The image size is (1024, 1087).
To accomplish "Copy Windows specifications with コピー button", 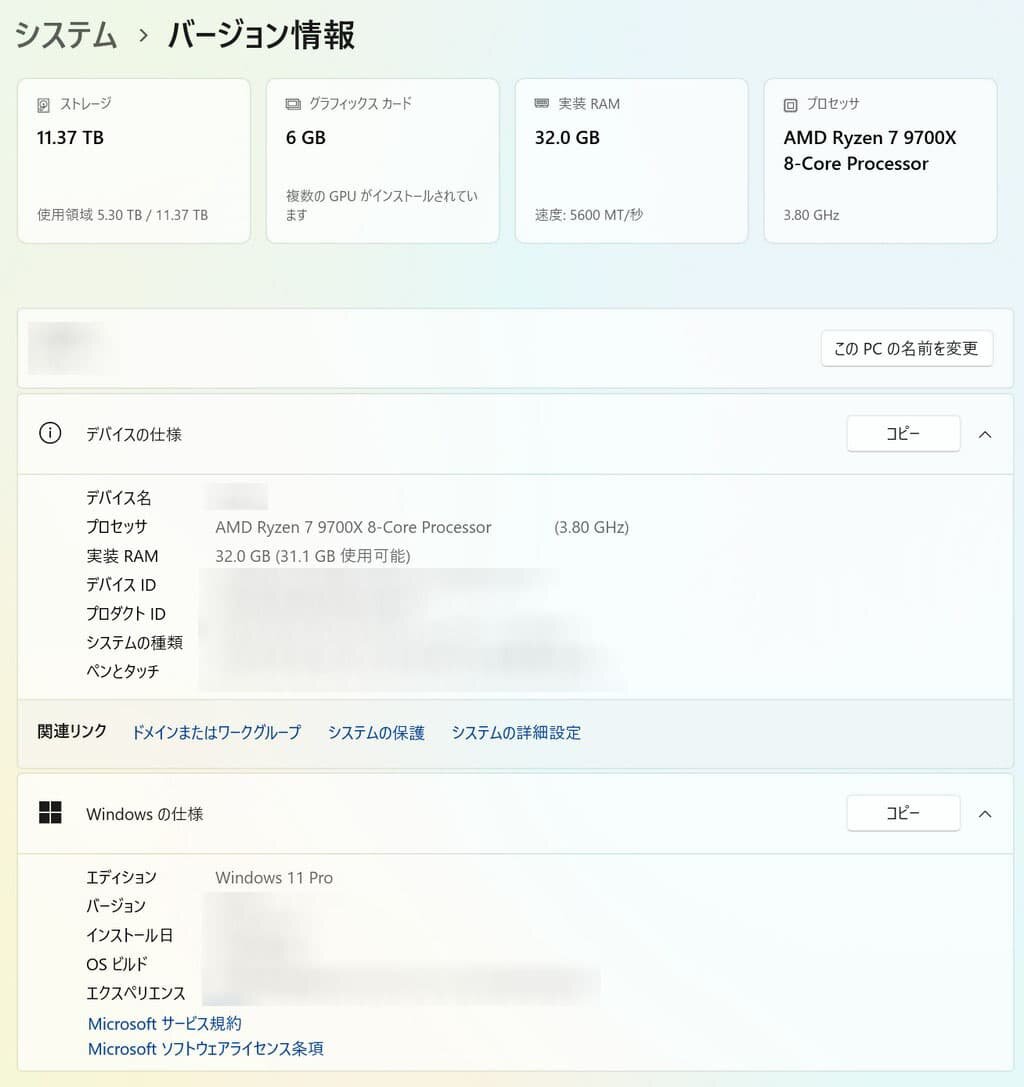I will click(x=903, y=812).
